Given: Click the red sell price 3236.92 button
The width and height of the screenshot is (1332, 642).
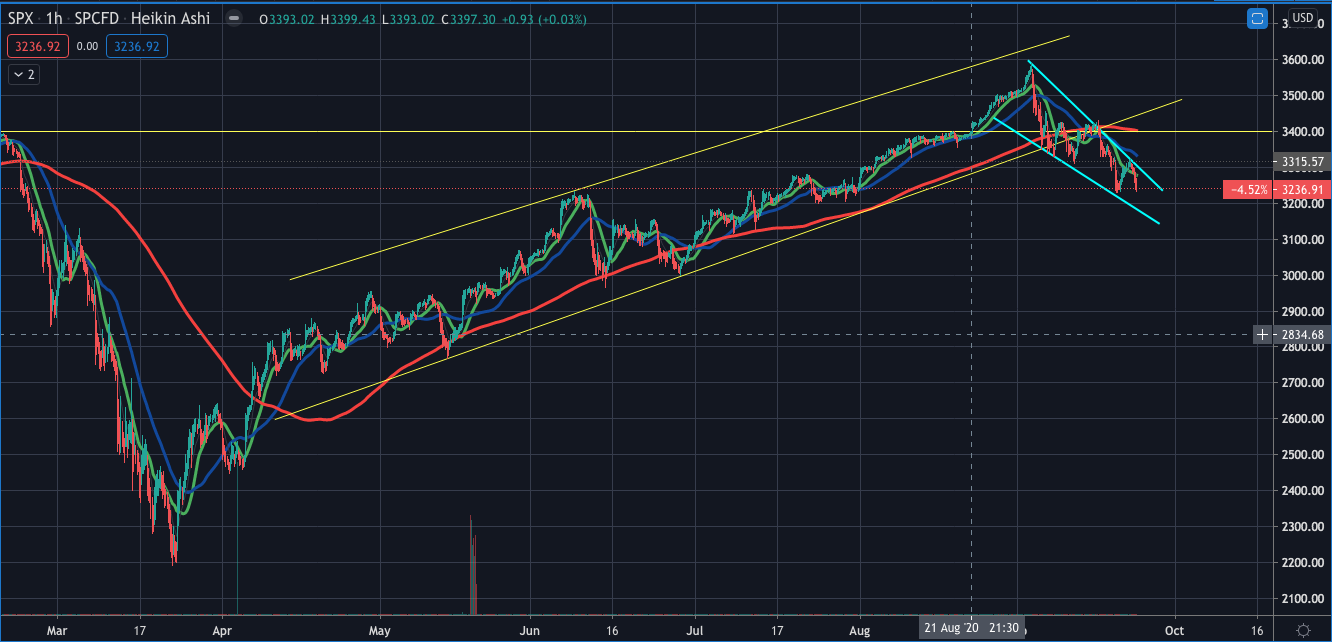Looking at the screenshot, I should coord(37,46).
